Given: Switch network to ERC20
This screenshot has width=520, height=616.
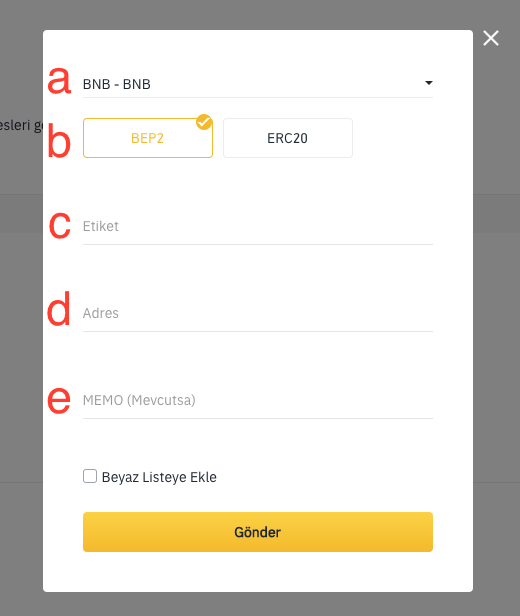Looking at the screenshot, I should [x=288, y=138].
